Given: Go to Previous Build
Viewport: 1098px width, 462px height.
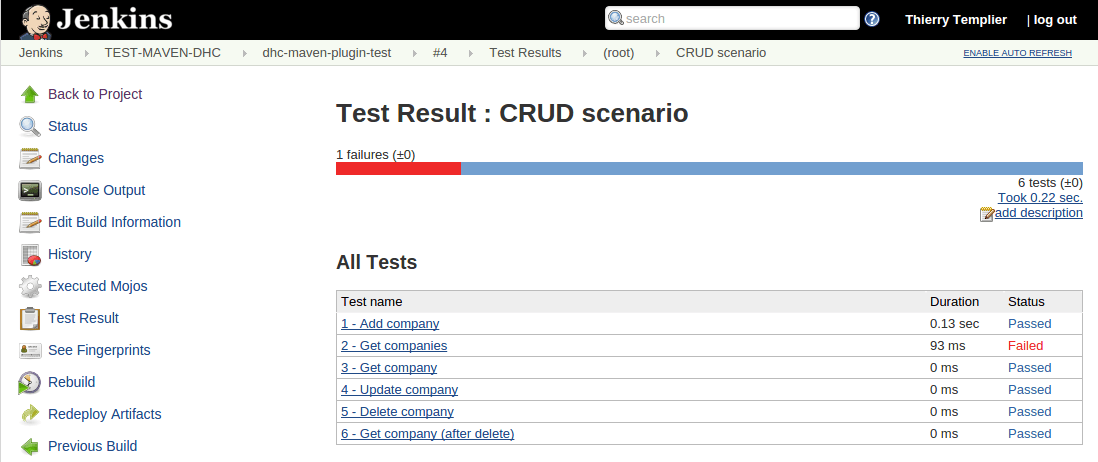Looking at the screenshot, I should point(92,446).
